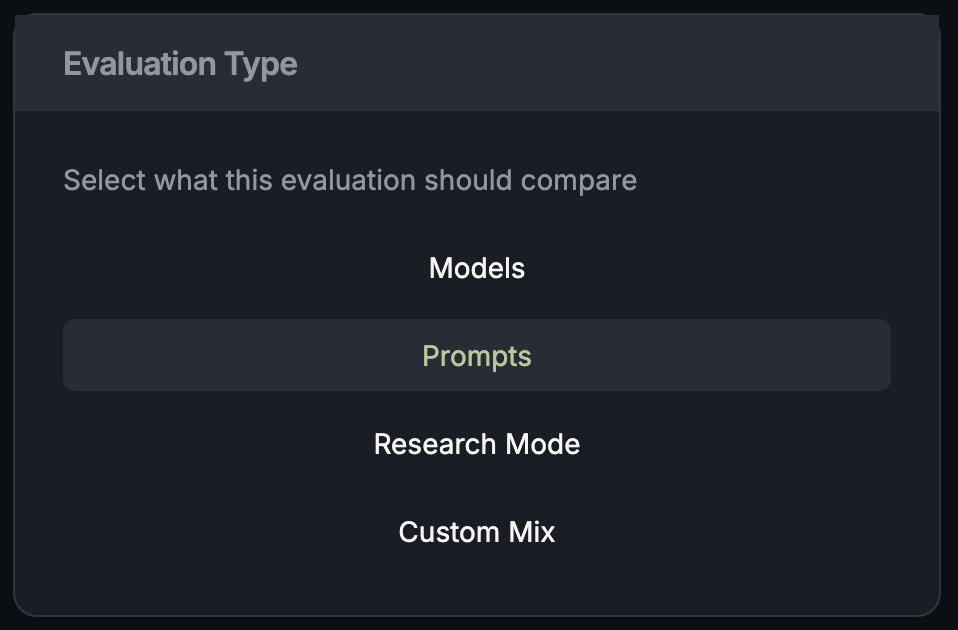958x630 pixels.
Task: Click the Evaluation Type header
Action: coord(181,63)
